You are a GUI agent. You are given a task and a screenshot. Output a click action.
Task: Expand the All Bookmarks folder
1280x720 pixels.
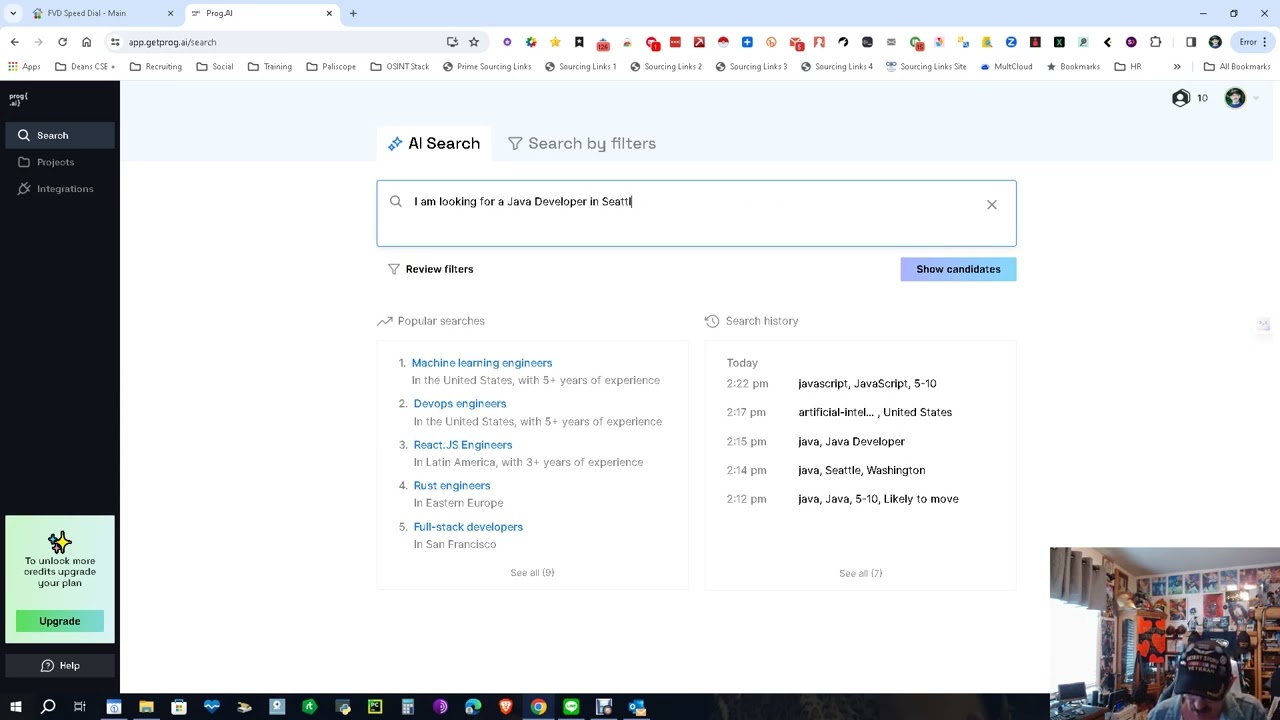pyautogui.click(x=1237, y=67)
